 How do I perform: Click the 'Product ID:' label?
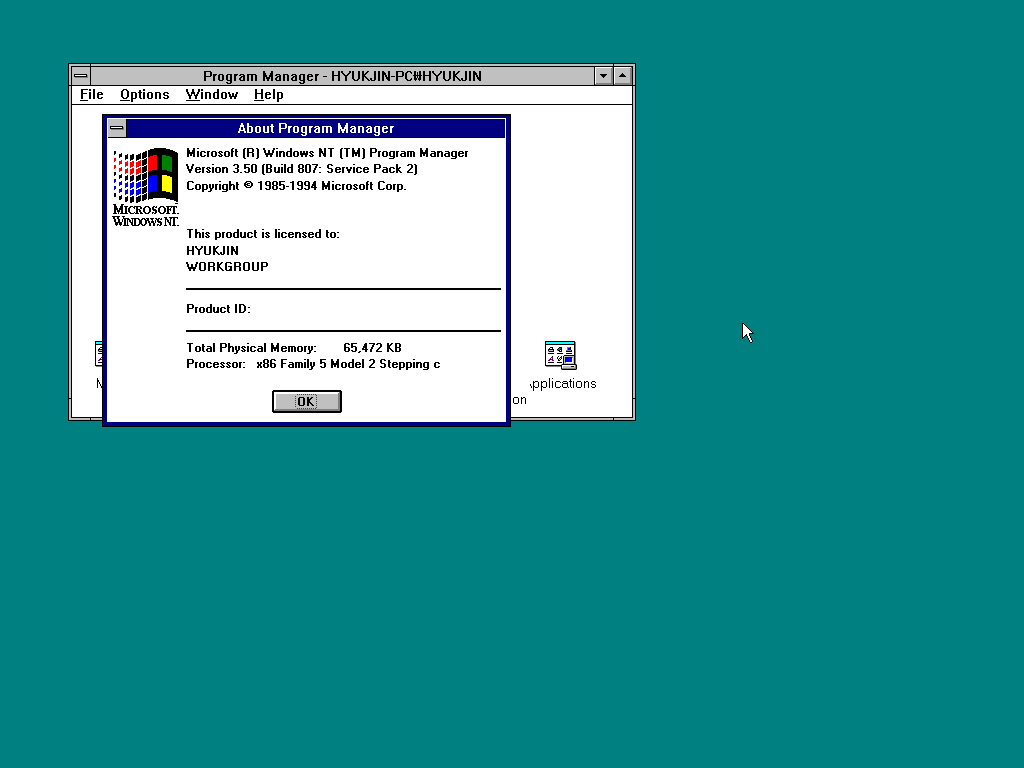click(x=218, y=309)
